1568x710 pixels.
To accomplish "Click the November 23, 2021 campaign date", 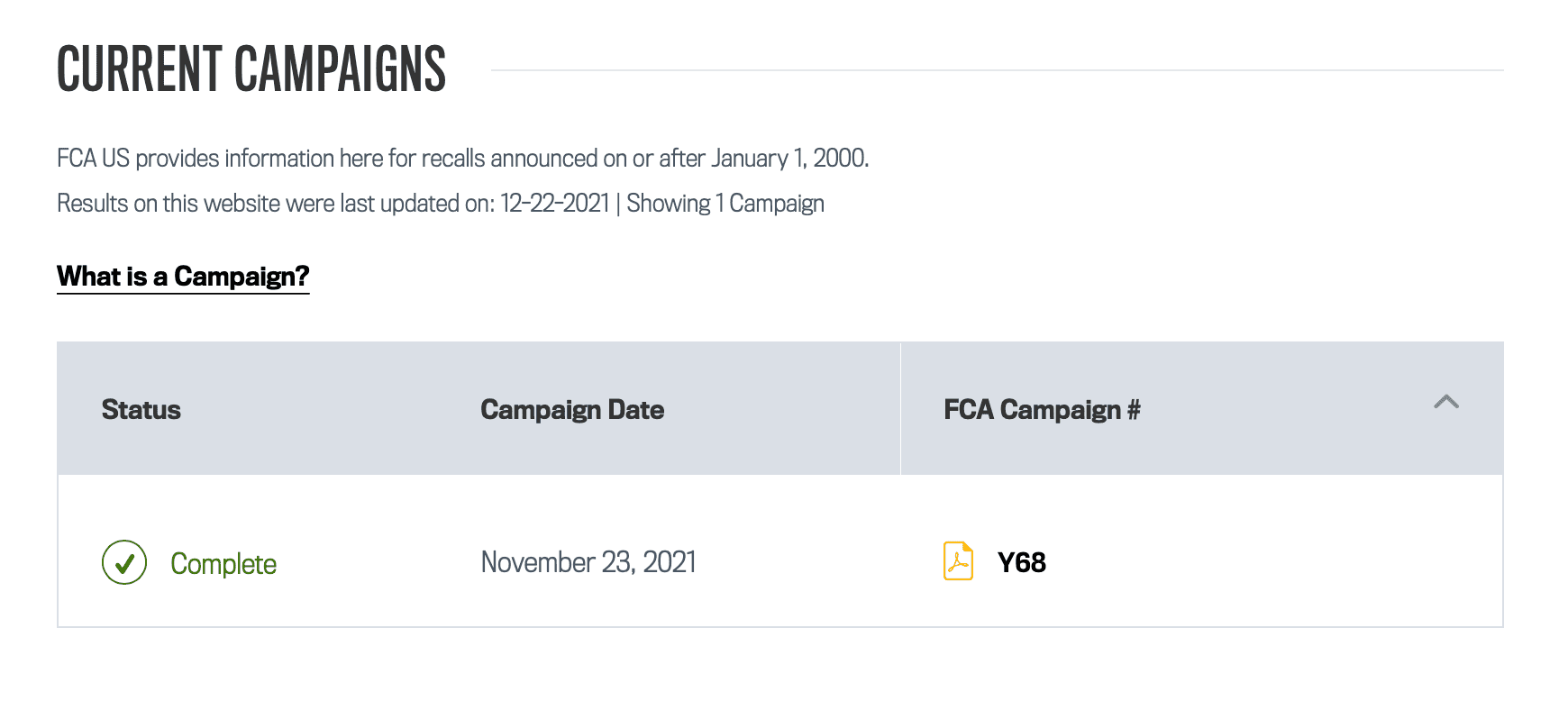I will tap(588, 562).
